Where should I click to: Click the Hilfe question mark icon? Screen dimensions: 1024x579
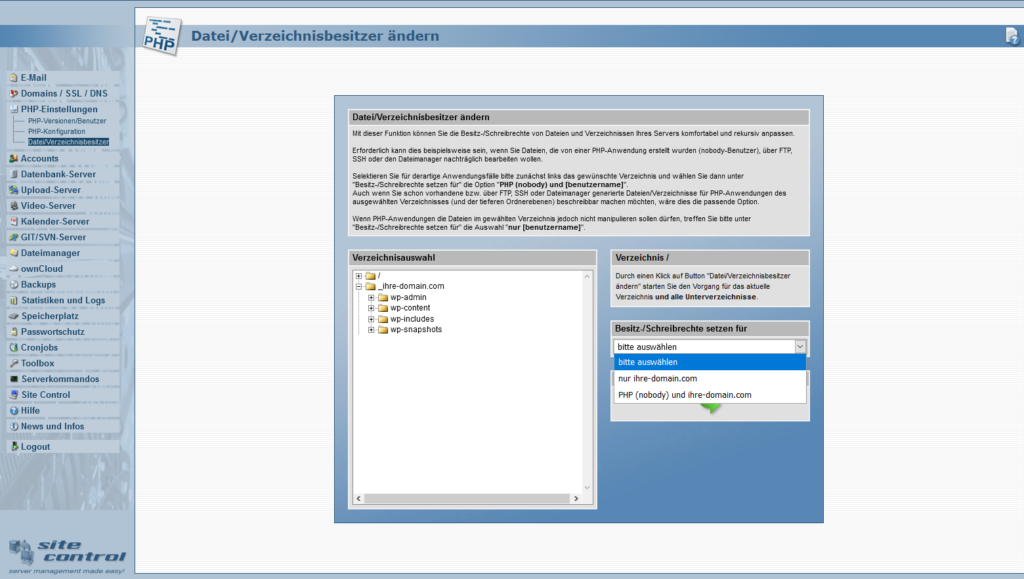[14, 411]
